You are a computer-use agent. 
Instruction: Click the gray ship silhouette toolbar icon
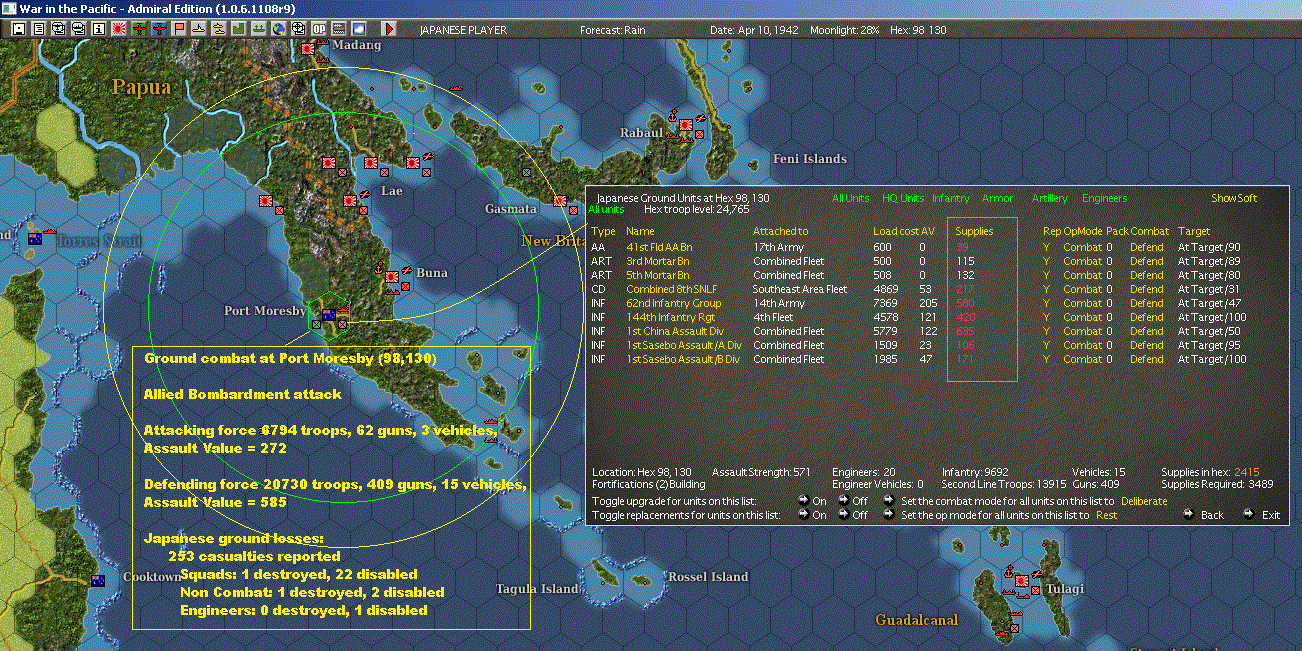pos(260,29)
